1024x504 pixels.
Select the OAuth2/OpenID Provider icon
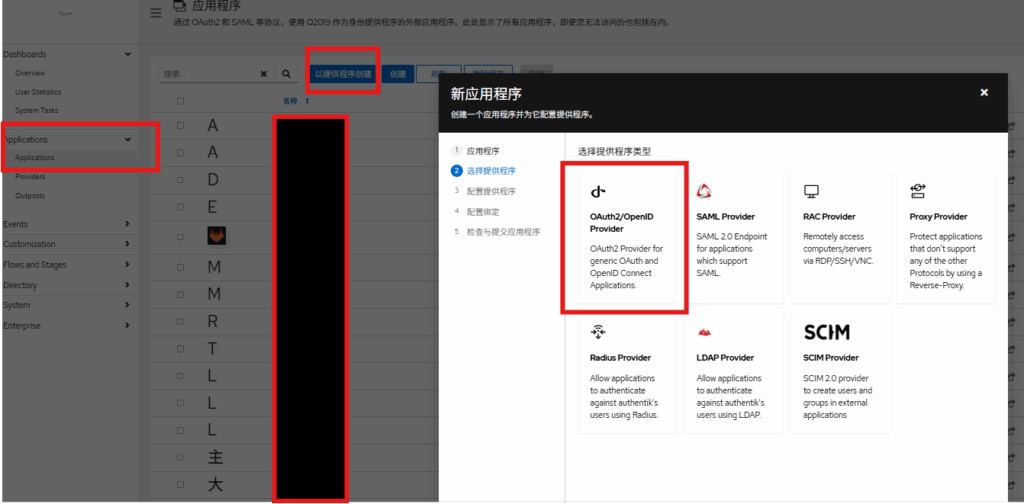click(598, 191)
